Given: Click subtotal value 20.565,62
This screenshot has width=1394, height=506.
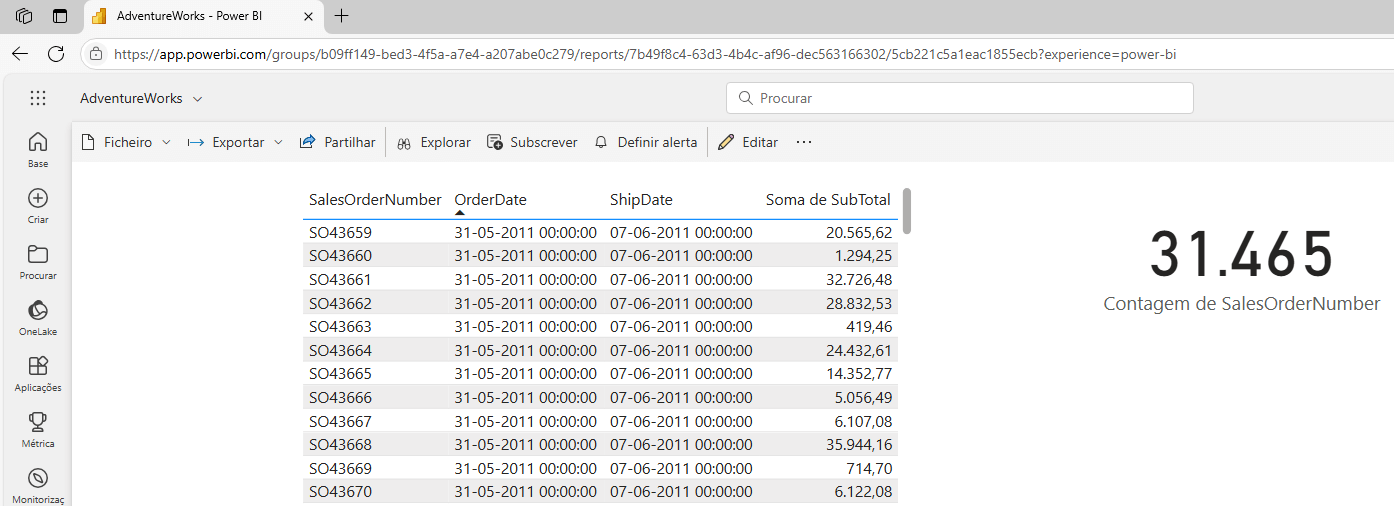Looking at the screenshot, I should (858, 232).
